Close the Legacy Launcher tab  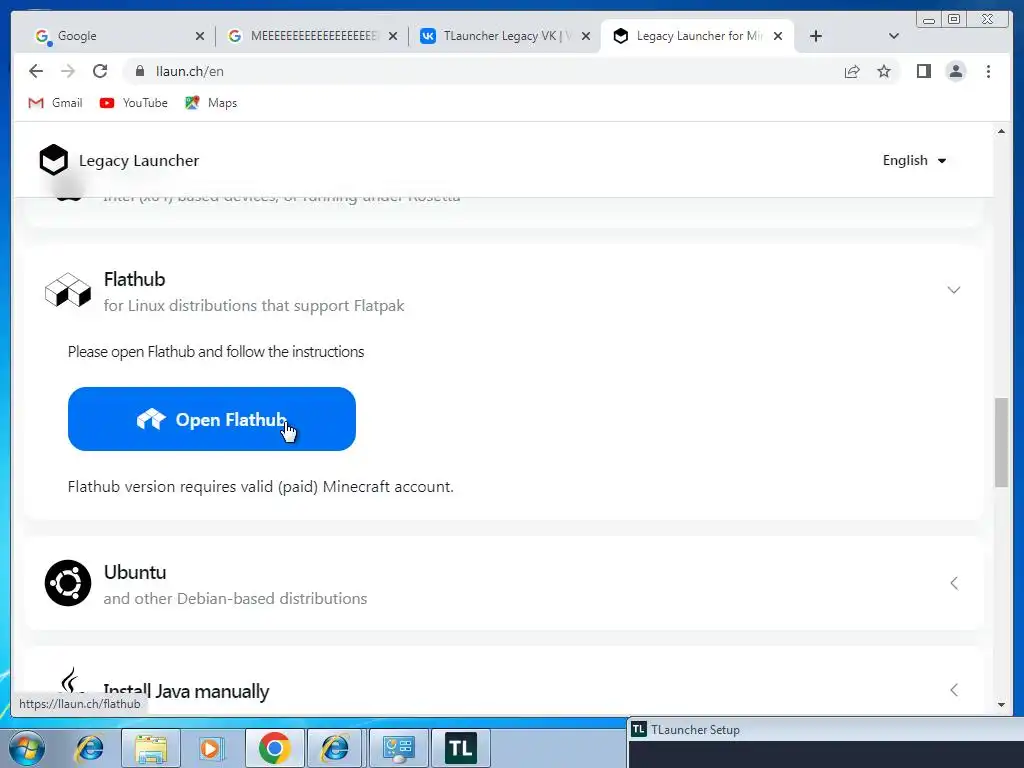[x=778, y=36]
